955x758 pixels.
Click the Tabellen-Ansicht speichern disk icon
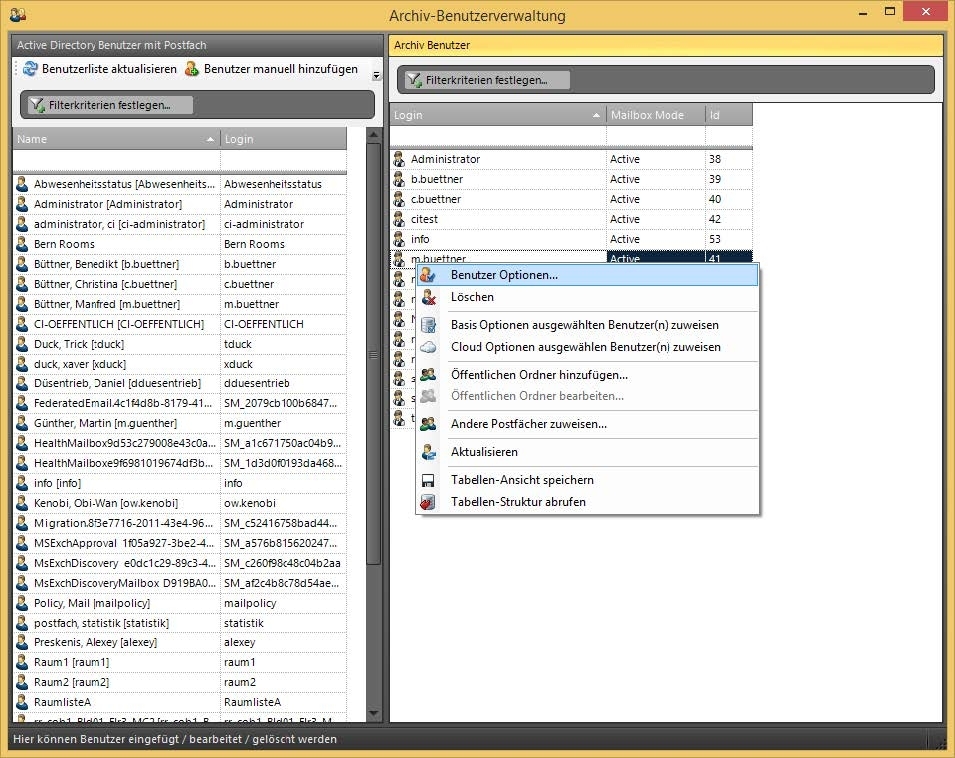(x=429, y=480)
